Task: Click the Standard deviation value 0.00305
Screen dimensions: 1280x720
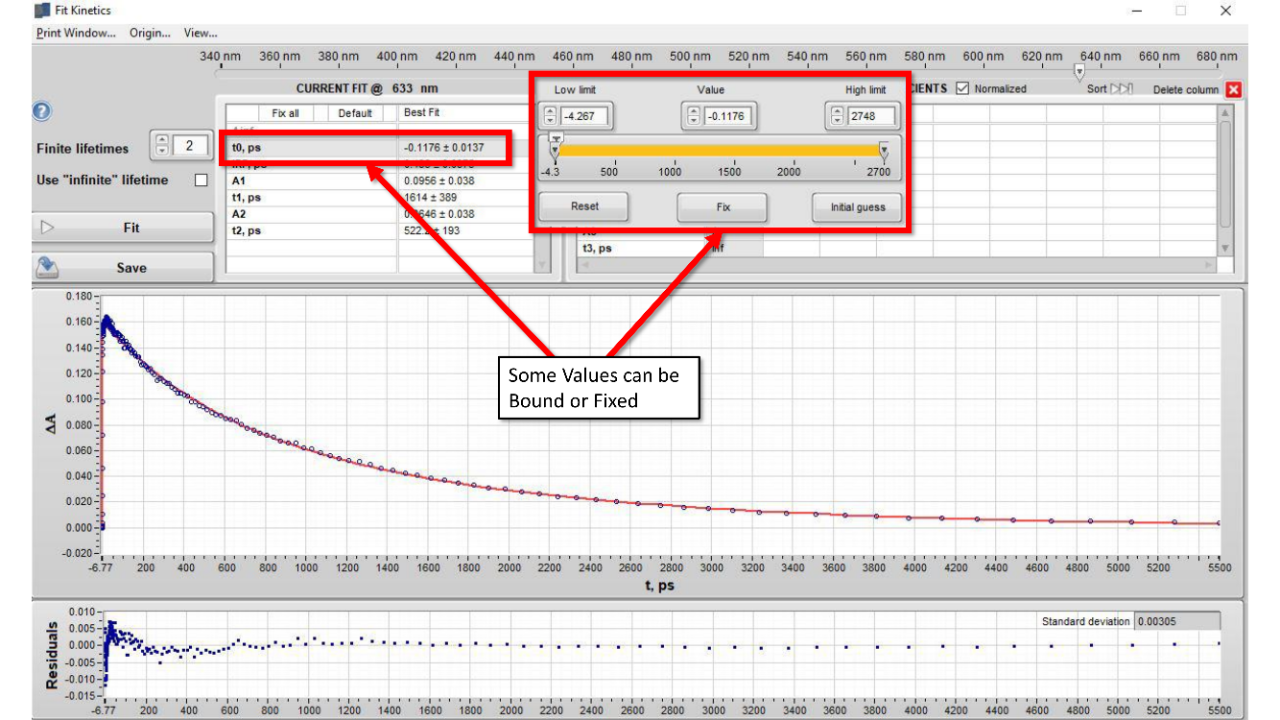Action: [1177, 621]
